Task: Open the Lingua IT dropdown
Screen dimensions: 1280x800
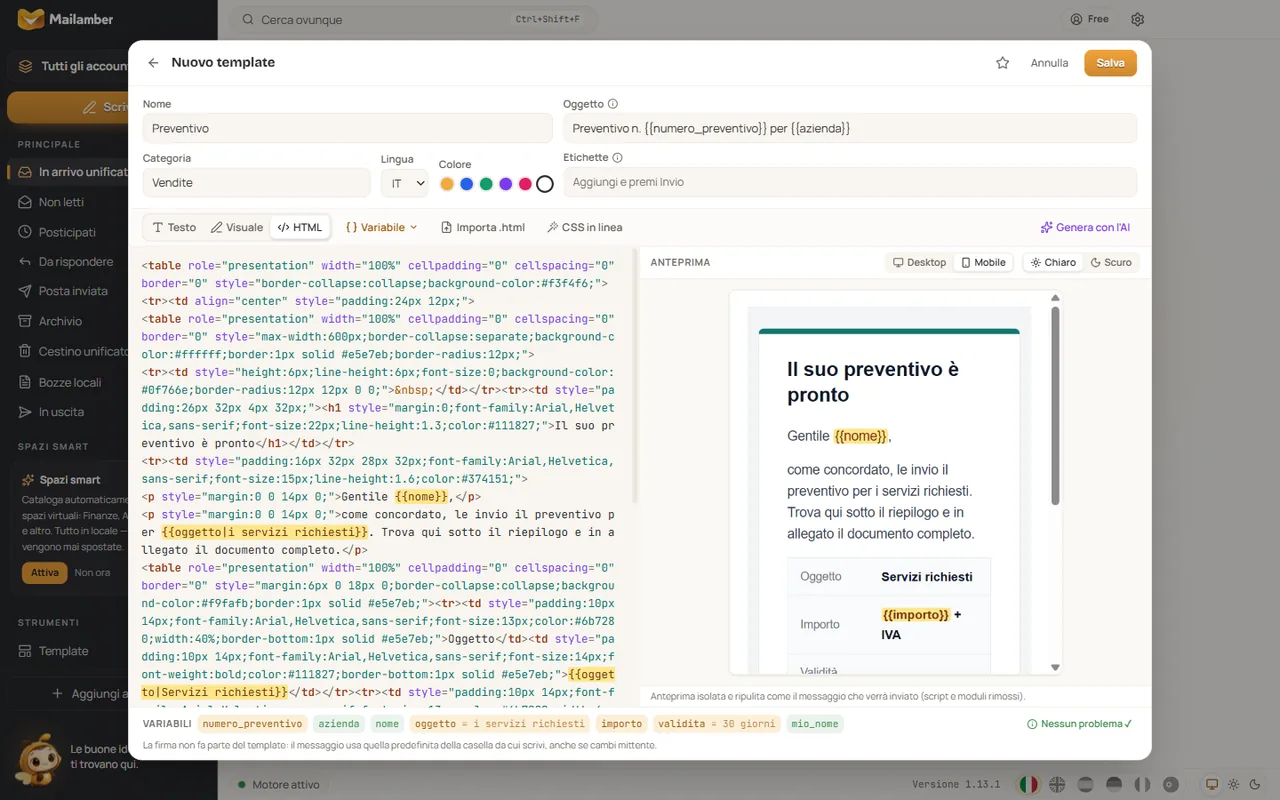Action: coord(405,183)
